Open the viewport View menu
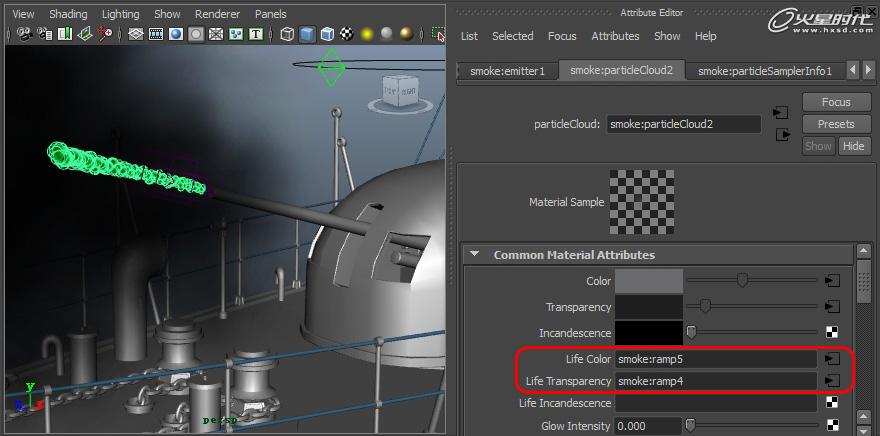This screenshot has height=436, width=880. pyautogui.click(x=23, y=14)
